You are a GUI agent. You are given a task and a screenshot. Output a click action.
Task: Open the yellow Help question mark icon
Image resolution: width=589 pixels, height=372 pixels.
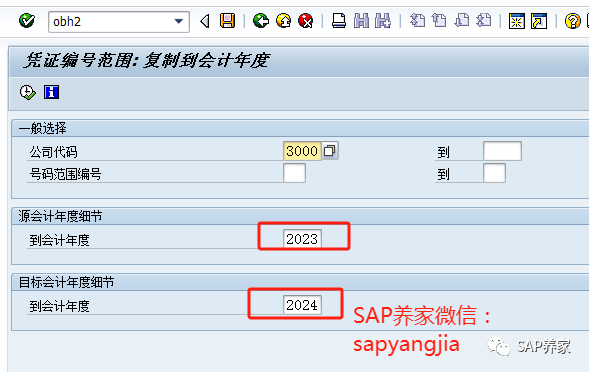[x=572, y=21]
